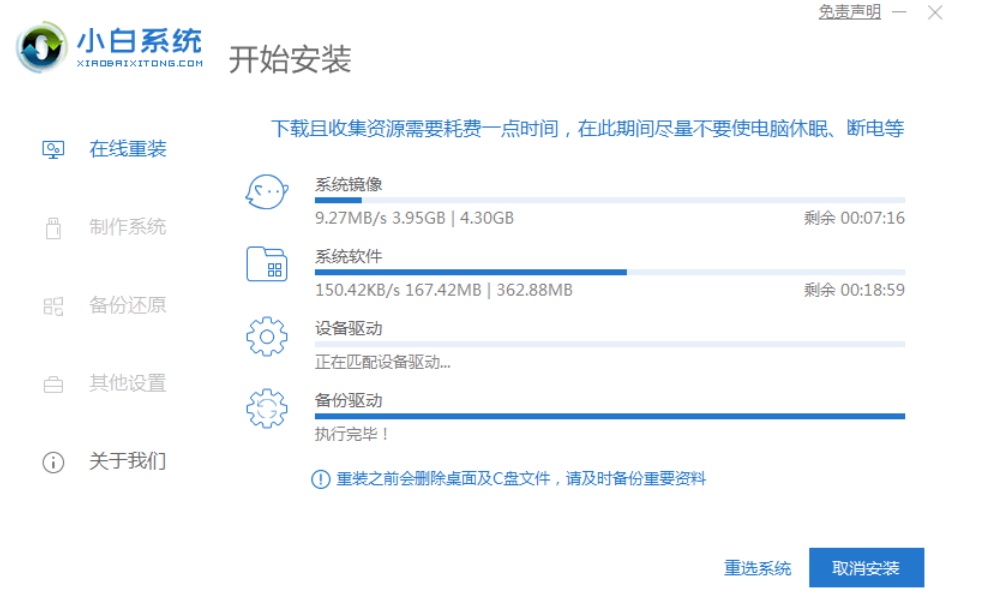Screen dimensions: 984x614
Task: Select 备份还原 in the sidebar
Action: pyautogui.click(x=128, y=306)
